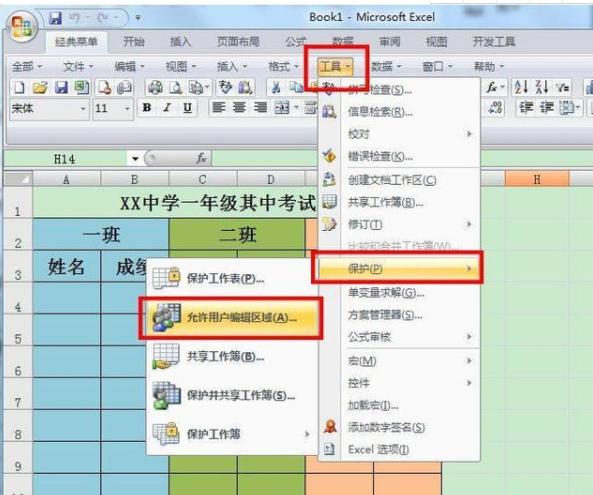Choose 保护并共享工作簿(S)...
This screenshot has width=593, height=495.
pyautogui.click(x=231, y=396)
